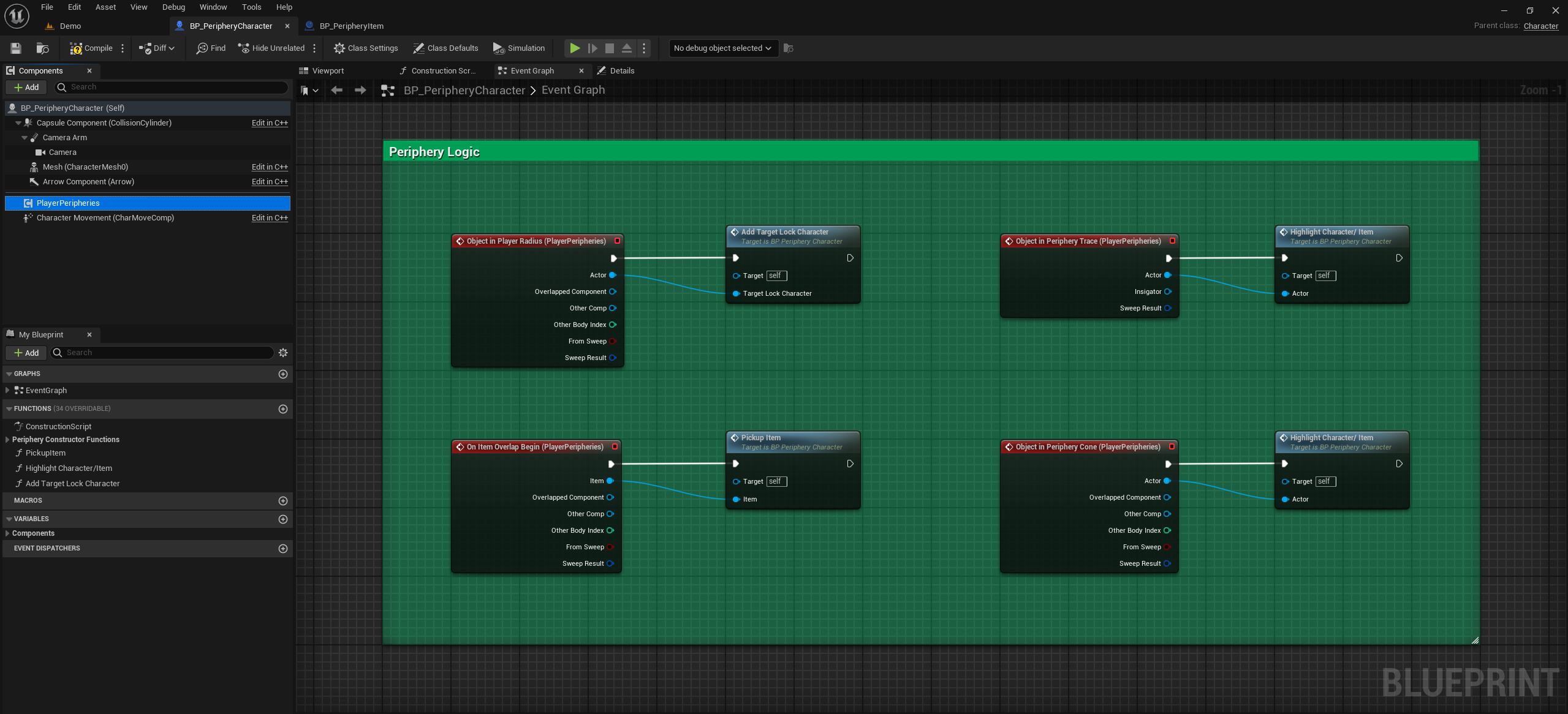Screen dimensions: 1568x714
Task: Click the debug object locate icon
Action: pyautogui.click(x=789, y=48)
